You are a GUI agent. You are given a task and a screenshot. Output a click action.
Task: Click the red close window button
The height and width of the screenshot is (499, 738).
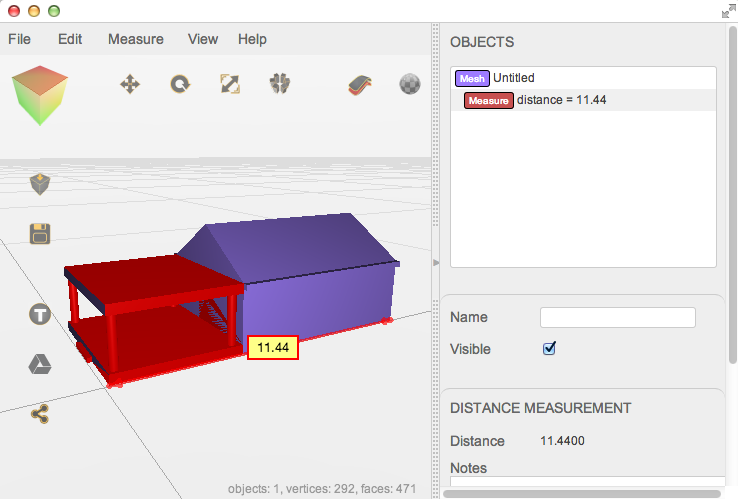click(x=14, y=11)
